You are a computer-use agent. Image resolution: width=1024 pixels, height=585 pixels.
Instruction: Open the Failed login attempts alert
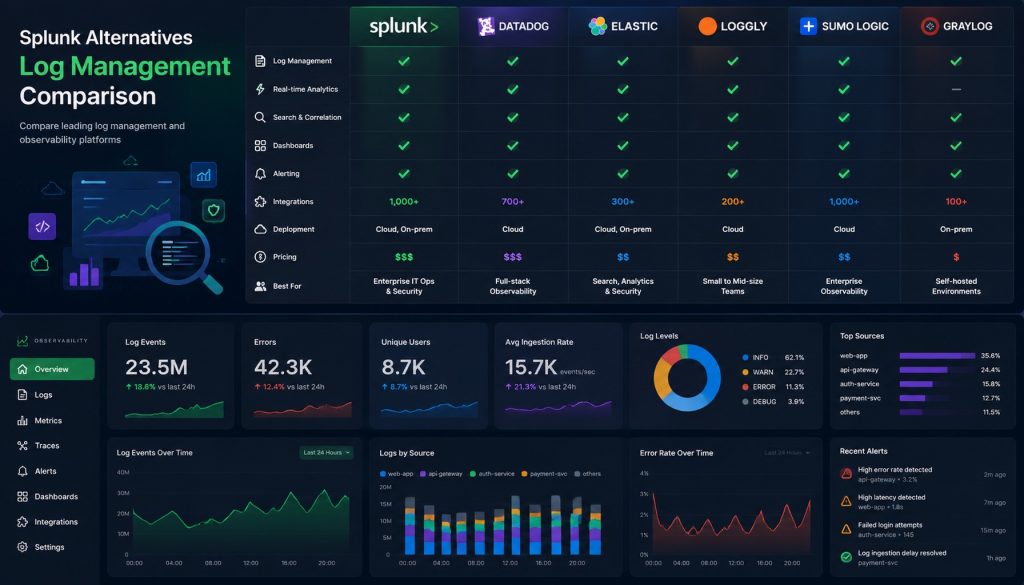pyautogui.click(x=923, y=530)
